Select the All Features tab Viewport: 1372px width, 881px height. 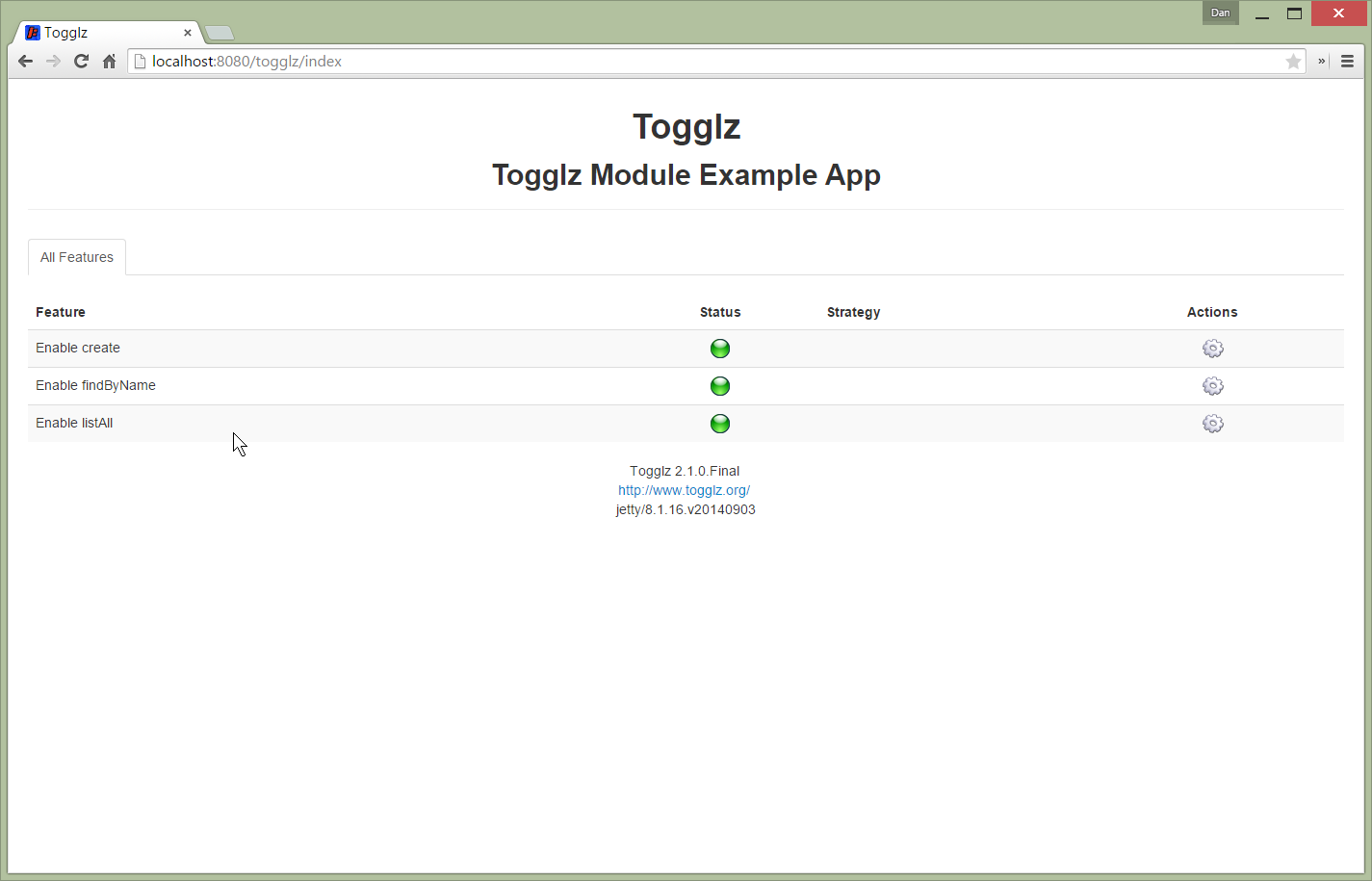77,257
